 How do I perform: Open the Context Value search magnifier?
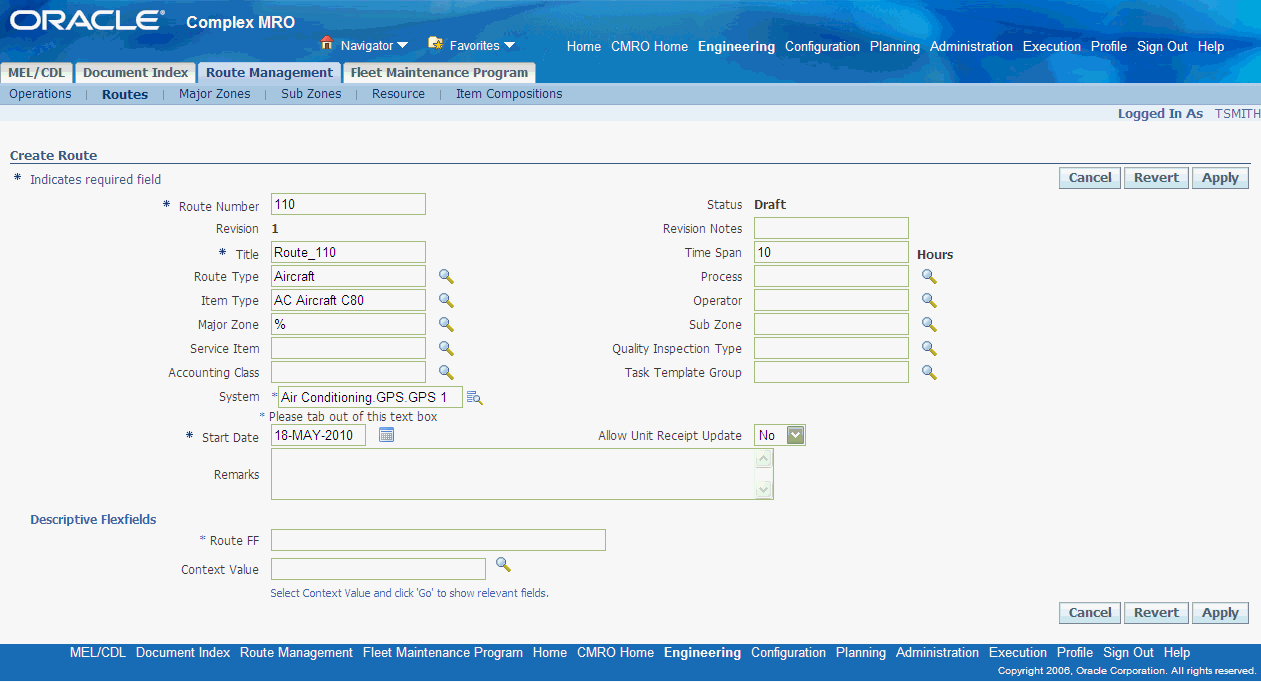[x=503, y=566]
